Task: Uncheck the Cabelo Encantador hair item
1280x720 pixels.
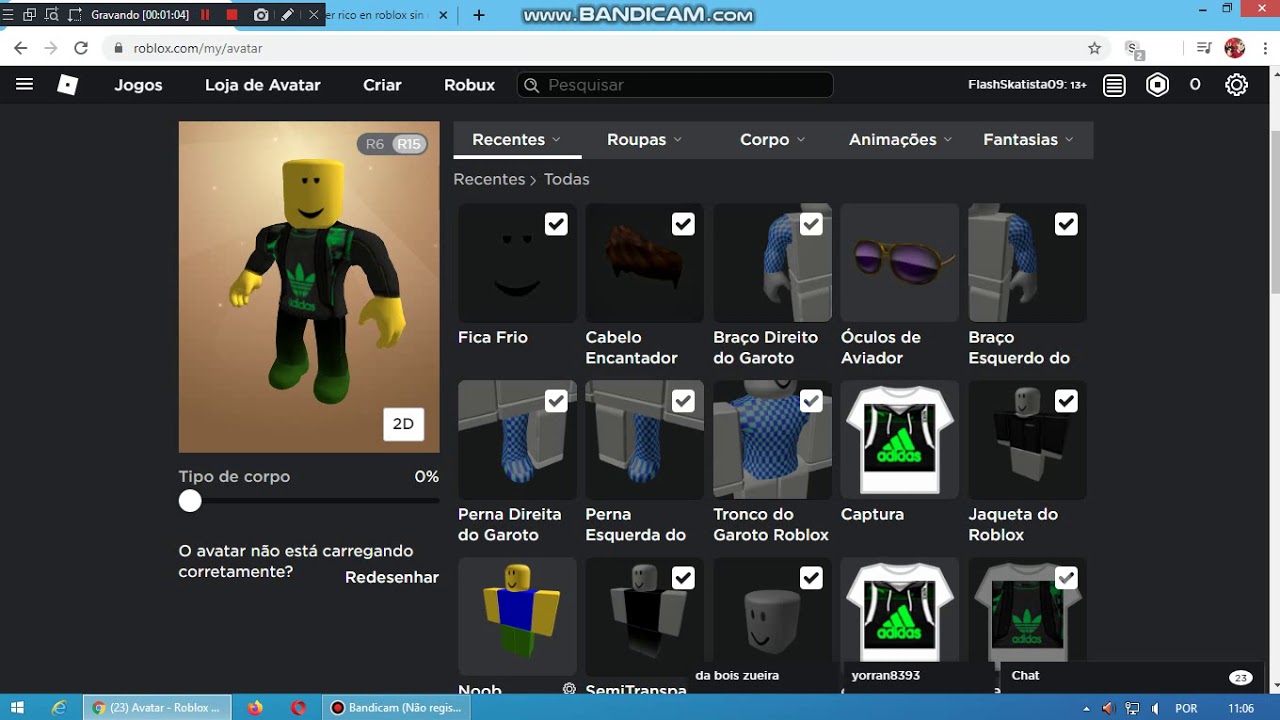Action: tap(683, 224)
